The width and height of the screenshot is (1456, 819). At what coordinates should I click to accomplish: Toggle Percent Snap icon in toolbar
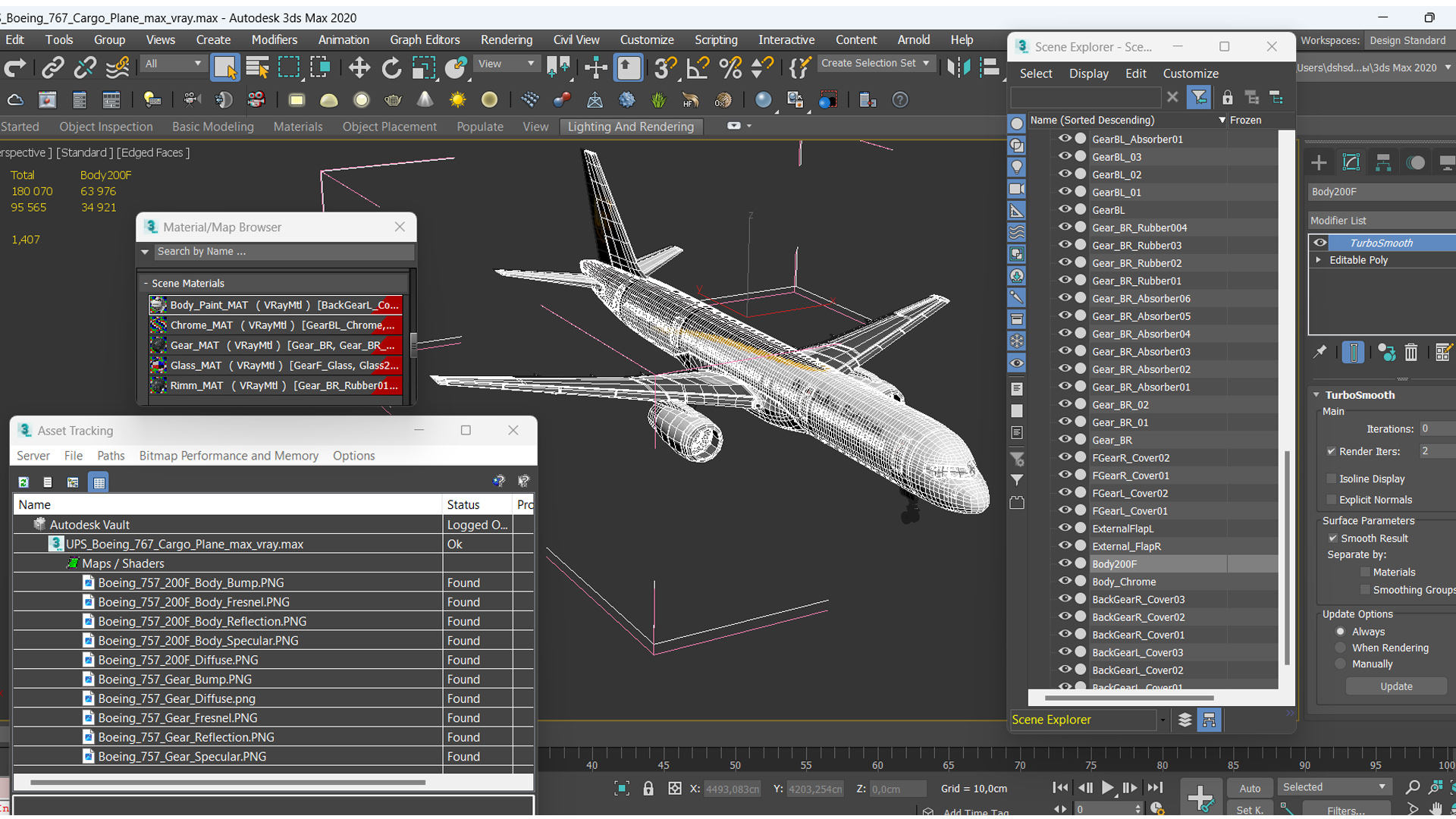point(730,68)
